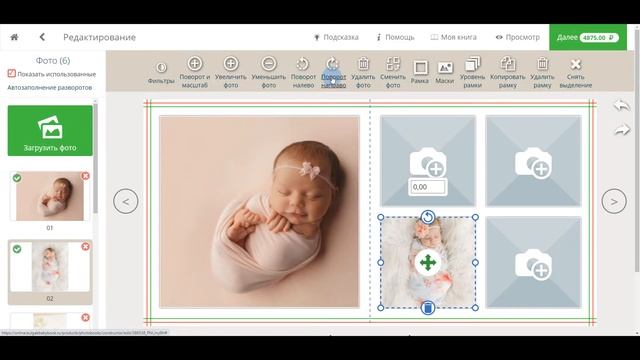Click the undo arrow
Screen dimensions: 640x360
pyautogui.click(x=622, y=106)
